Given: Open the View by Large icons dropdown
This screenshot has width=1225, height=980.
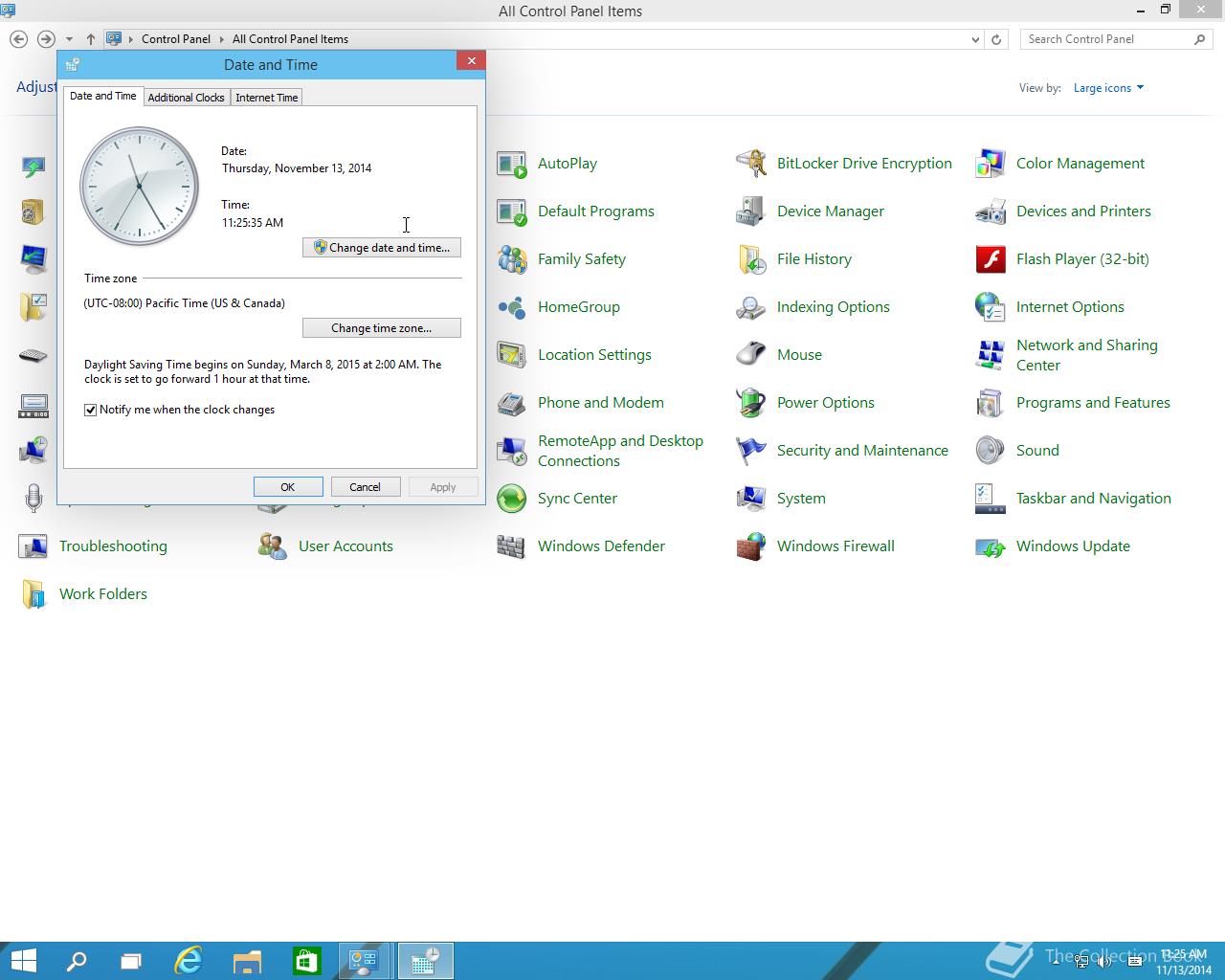Looking at the screenshot, I should click(1108, 88).
